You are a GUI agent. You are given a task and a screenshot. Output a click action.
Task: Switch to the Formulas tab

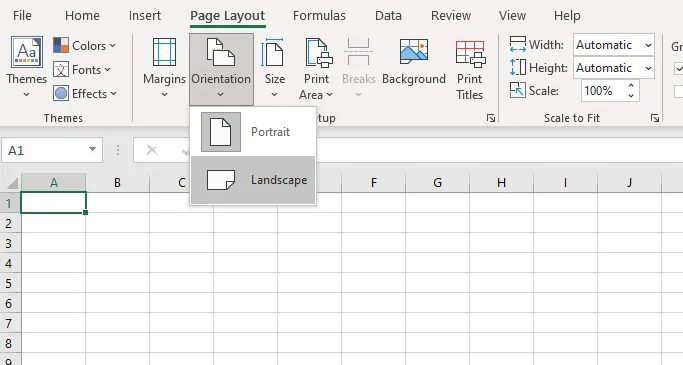click(319, 16)
